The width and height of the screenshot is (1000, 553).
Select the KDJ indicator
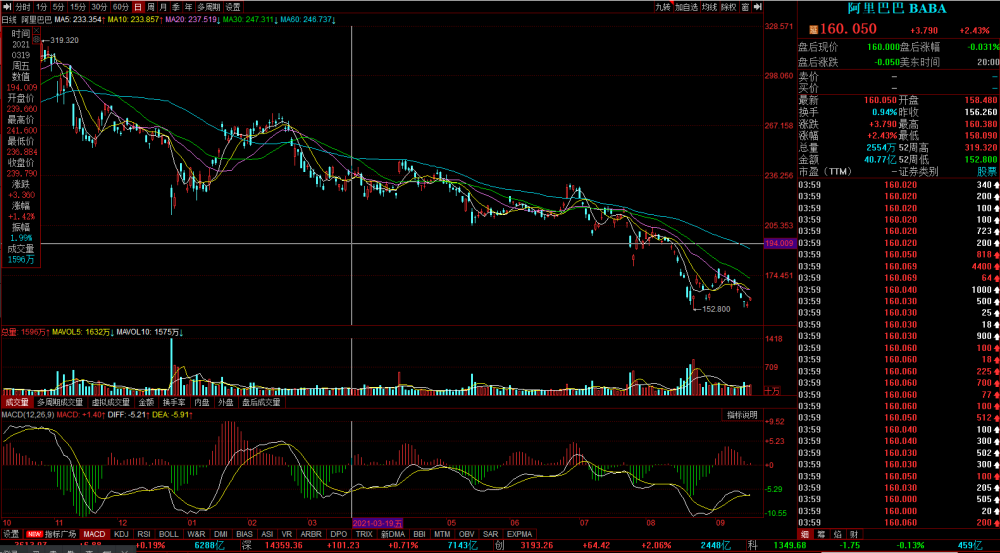click(121, 534)
